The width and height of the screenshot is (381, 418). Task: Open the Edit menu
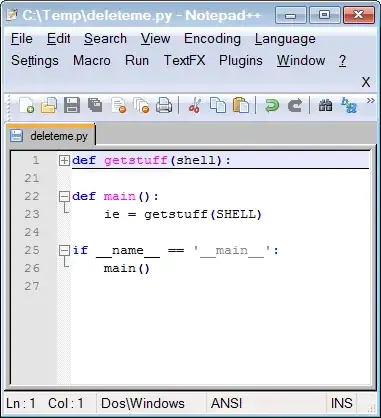(59, 39)
